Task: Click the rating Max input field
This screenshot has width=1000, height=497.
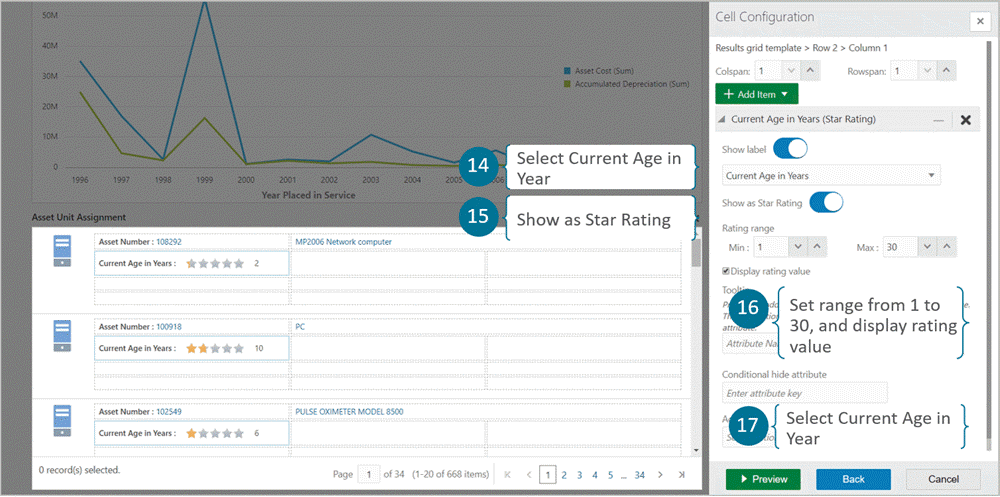Action: tap(901, 246)
